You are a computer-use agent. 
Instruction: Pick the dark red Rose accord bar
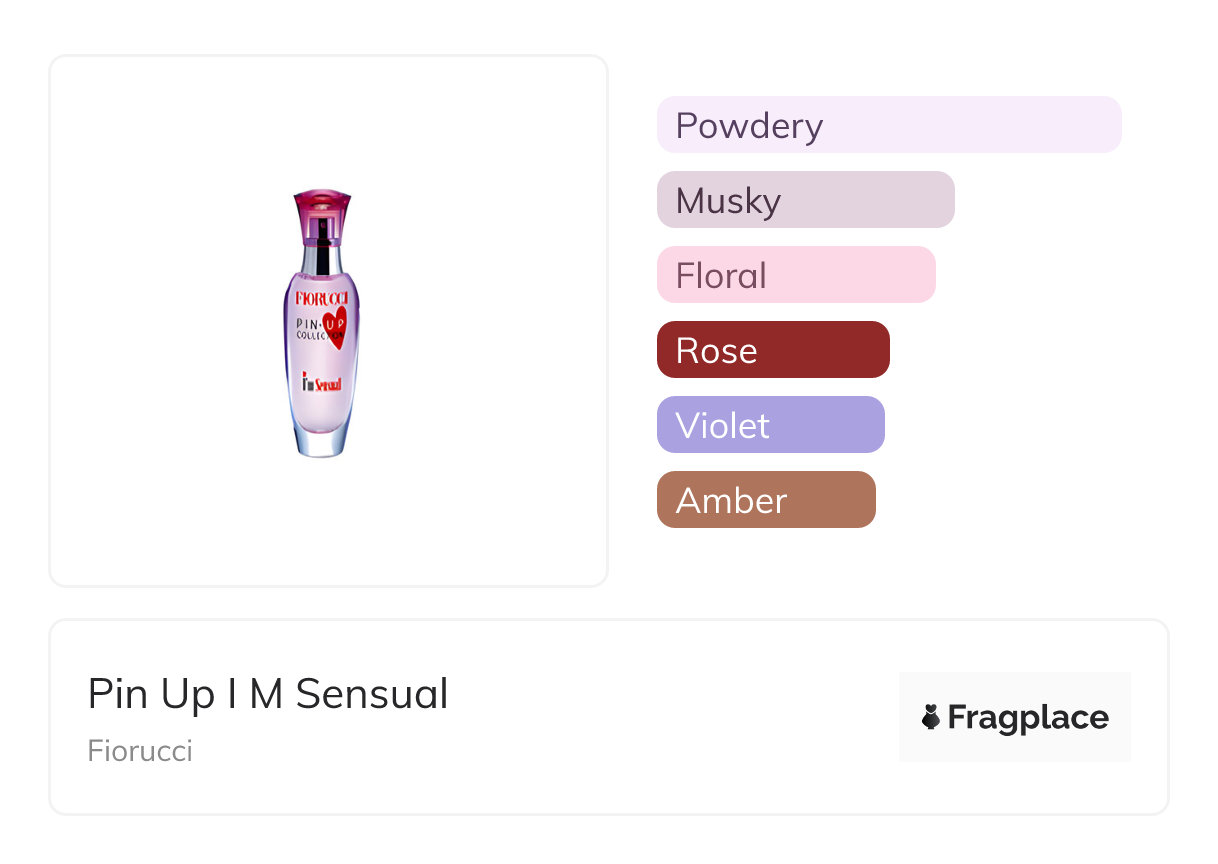pyautogui.click(x=772, y=350)
